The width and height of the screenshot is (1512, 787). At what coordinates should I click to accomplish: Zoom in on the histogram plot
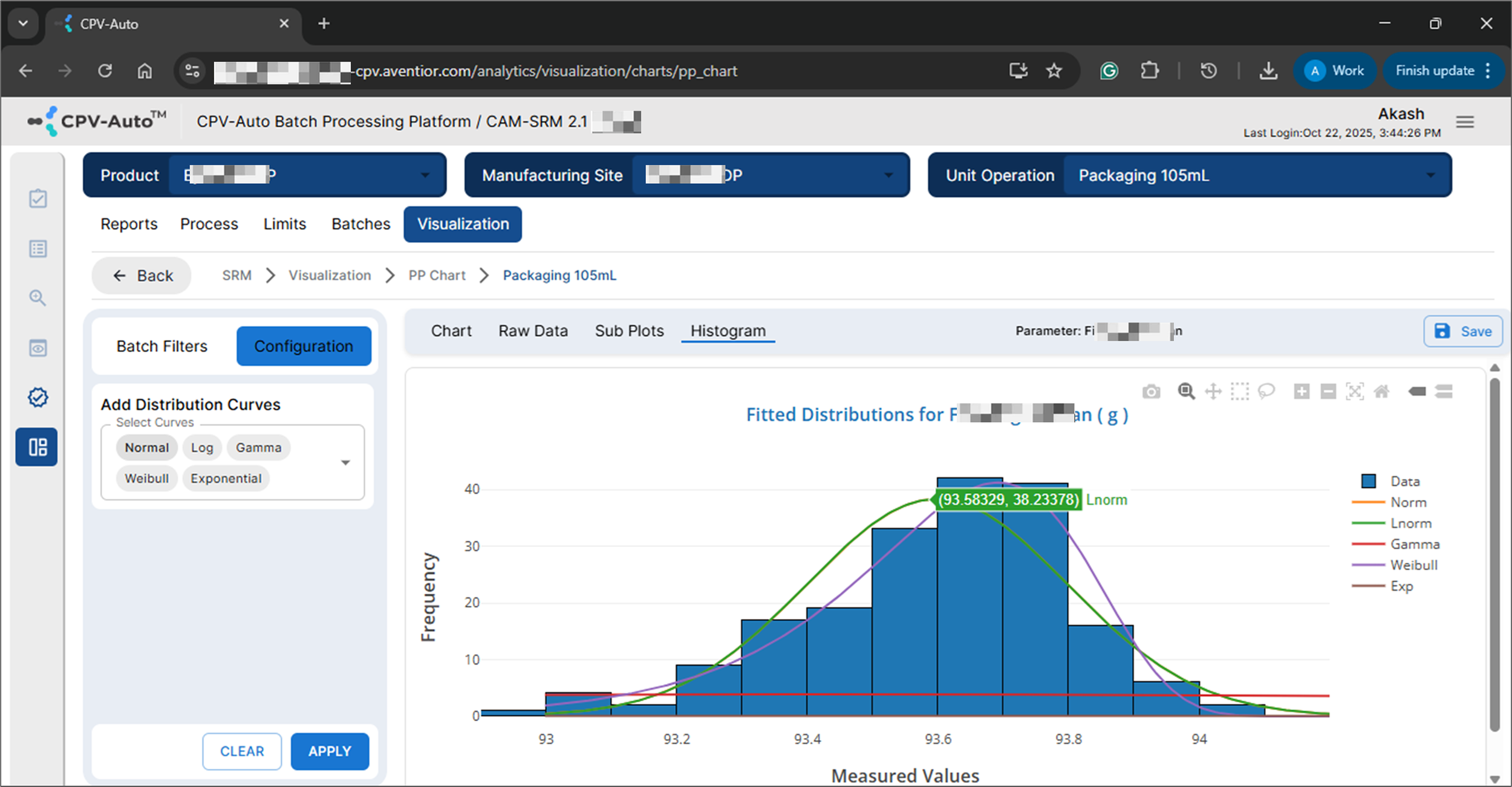coord(1302,391)
